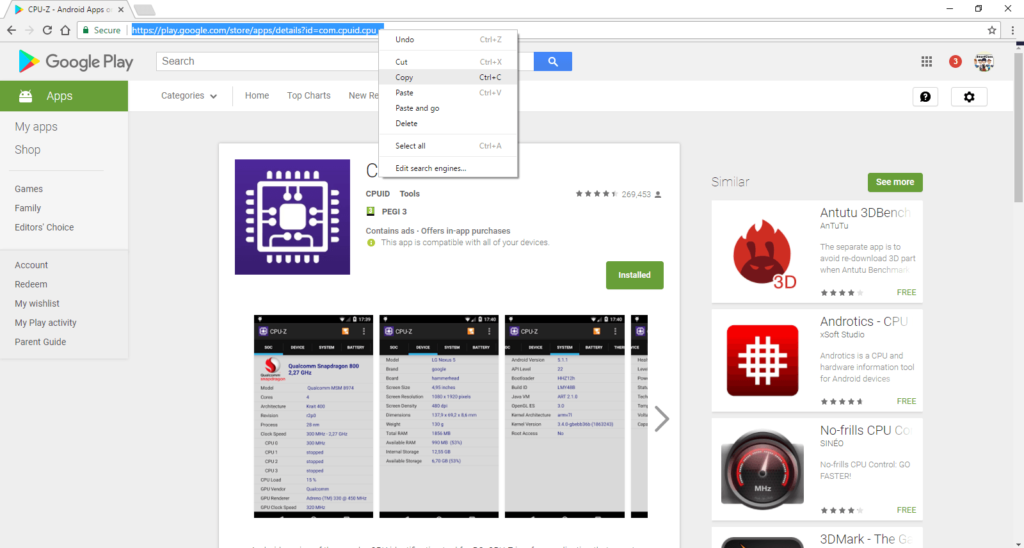
Task: Click the green Apps section header
Action: click(x=64, y=96)
